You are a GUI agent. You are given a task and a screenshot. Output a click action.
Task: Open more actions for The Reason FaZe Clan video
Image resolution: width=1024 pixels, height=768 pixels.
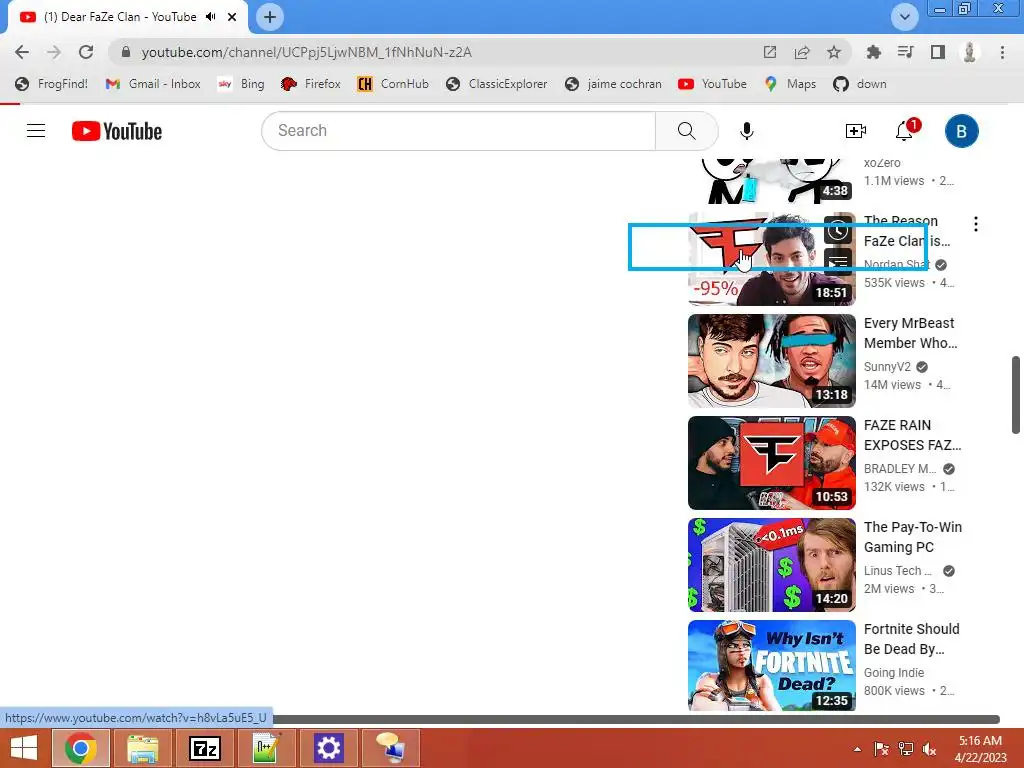(x=976, y=224)
